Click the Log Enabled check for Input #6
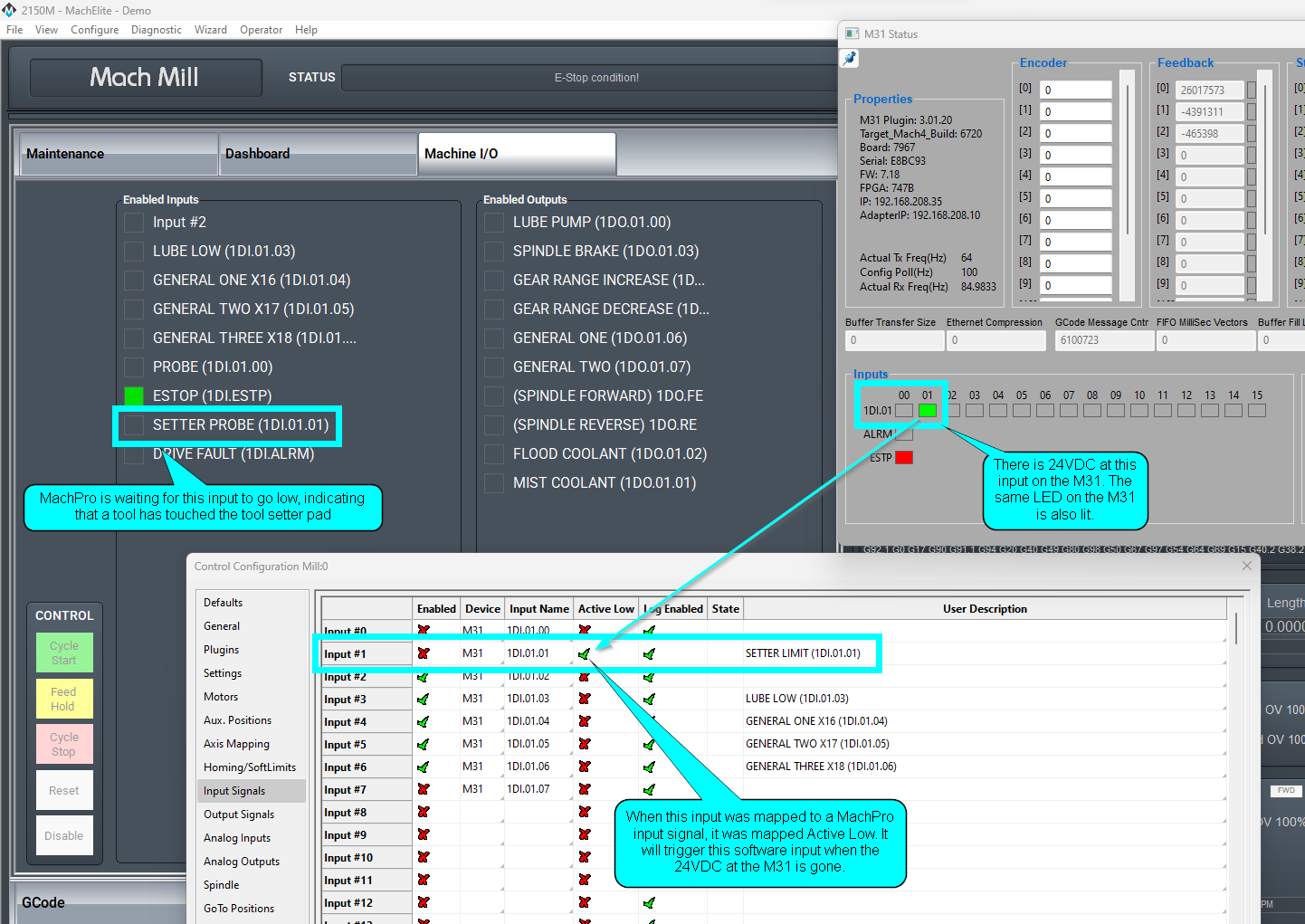1305x924 pixels. tap(649, 767)
